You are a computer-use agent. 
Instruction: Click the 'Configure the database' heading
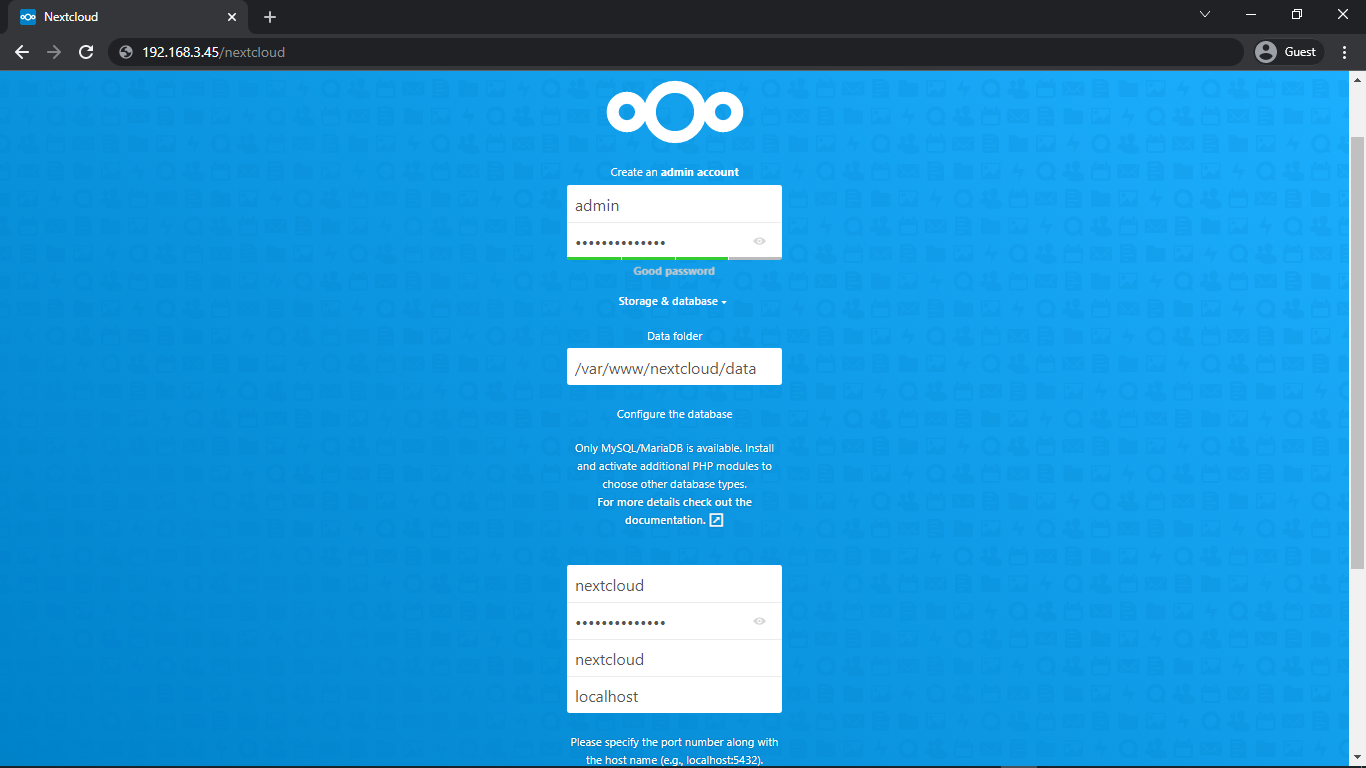coord(674,414)
